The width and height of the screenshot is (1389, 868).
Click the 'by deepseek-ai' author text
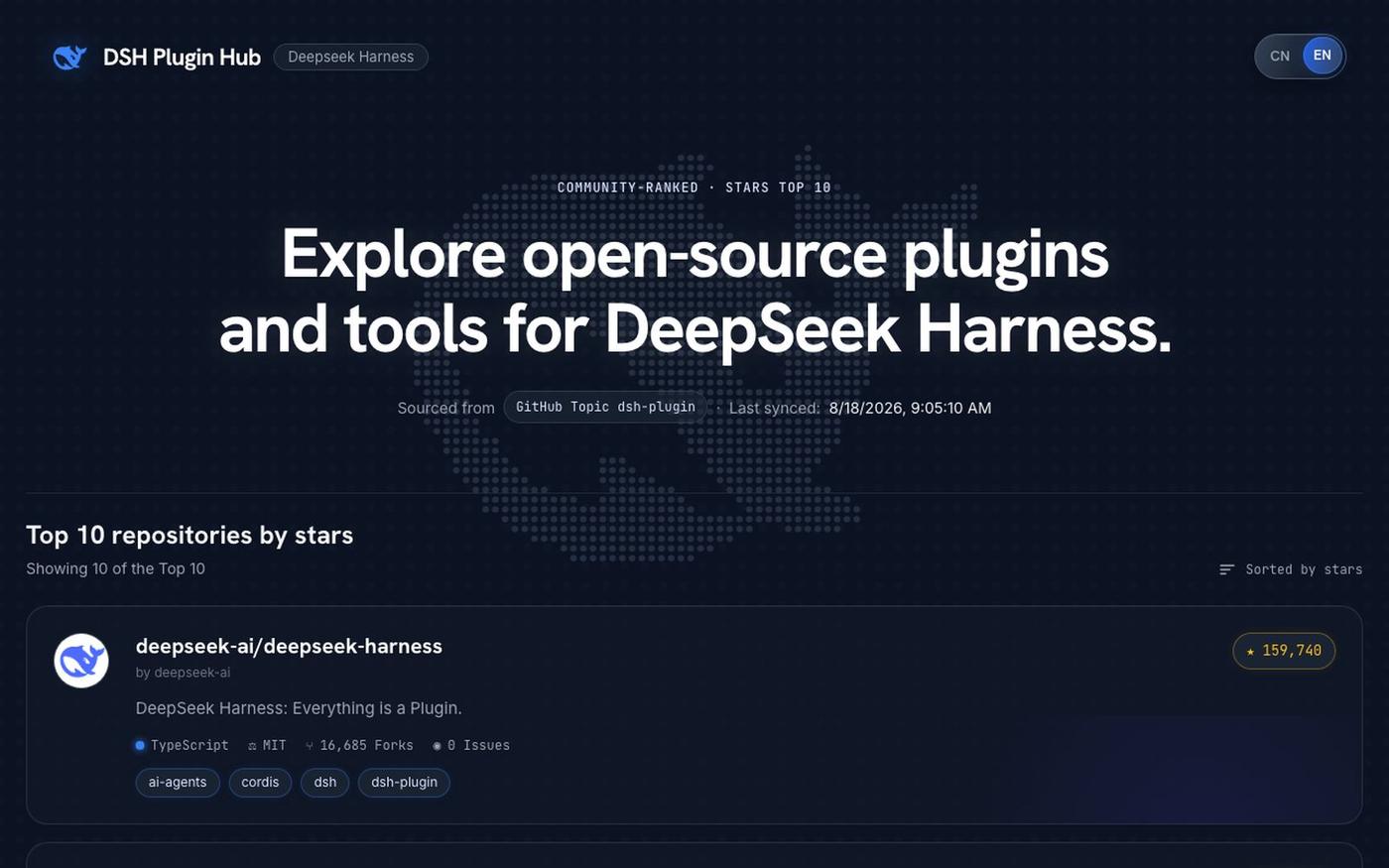183,673
